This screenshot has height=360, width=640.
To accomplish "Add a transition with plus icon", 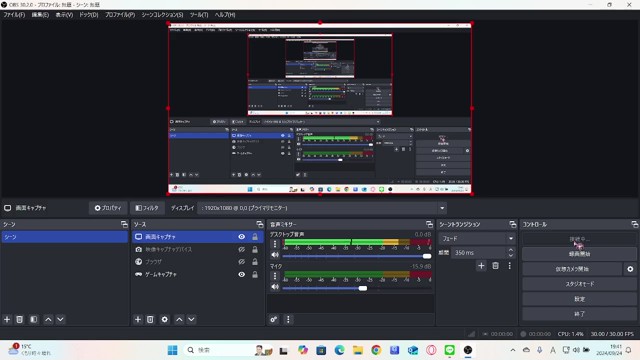I will [481, 266].
